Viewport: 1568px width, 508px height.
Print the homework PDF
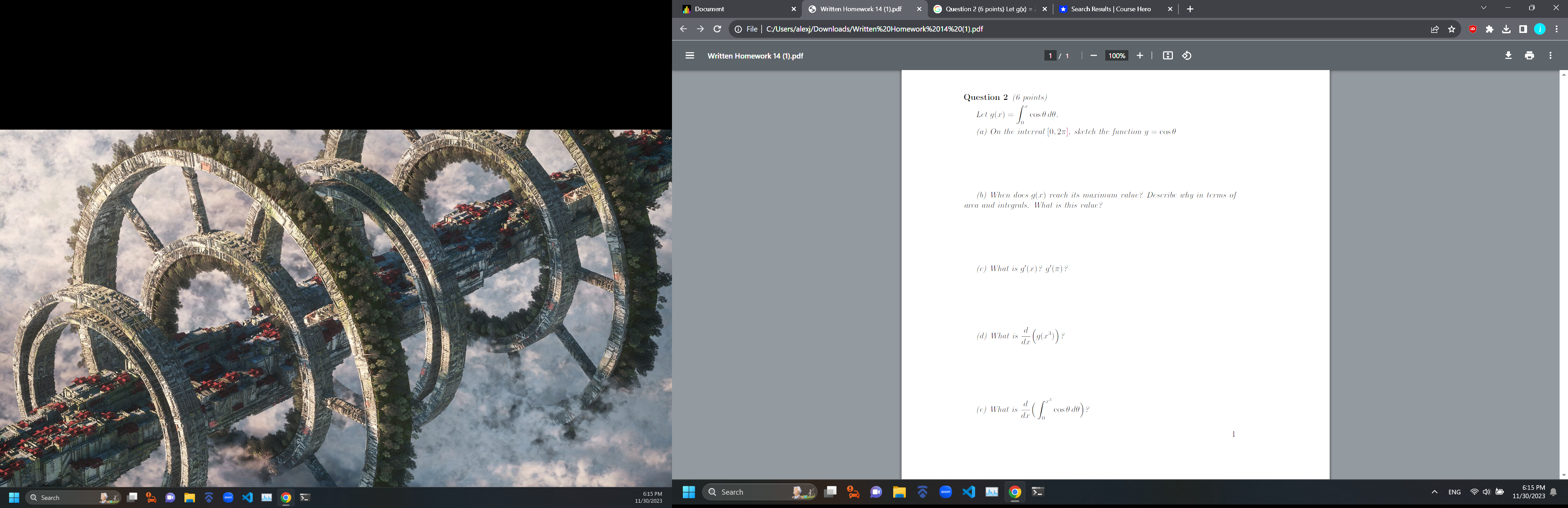[1528, 55]
